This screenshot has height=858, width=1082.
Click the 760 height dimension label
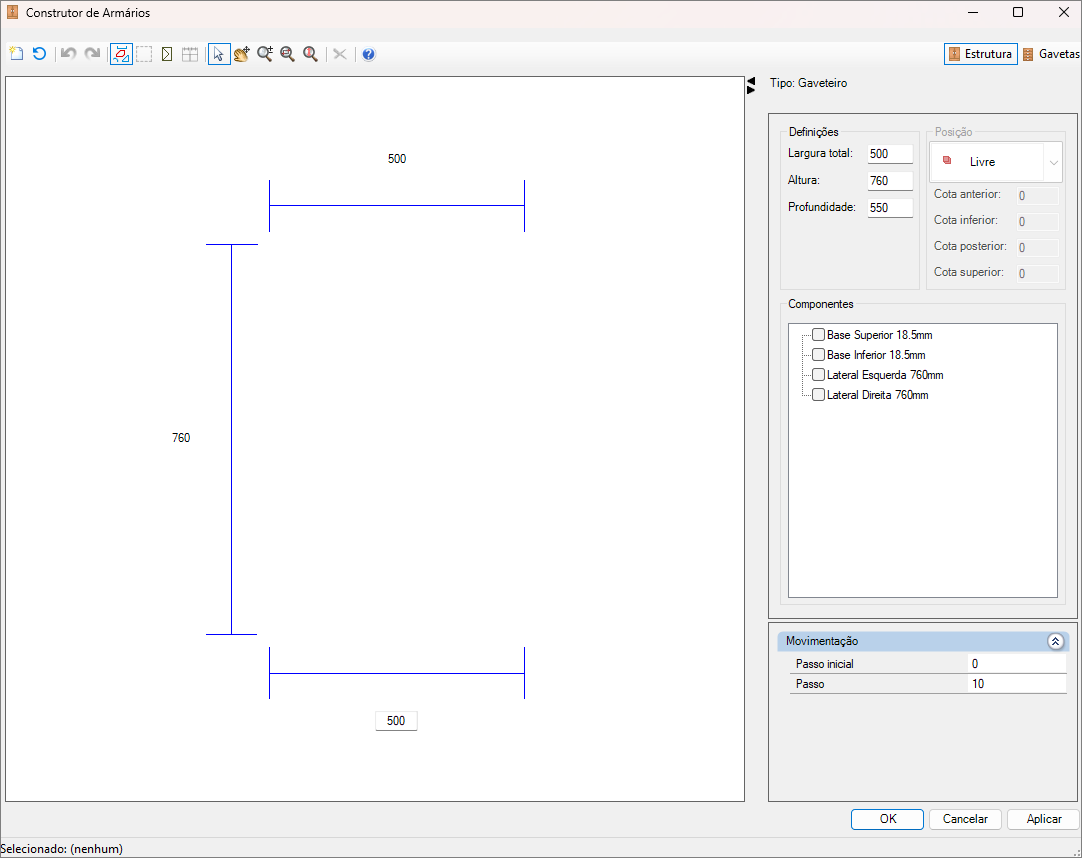(x=181, y=438)
